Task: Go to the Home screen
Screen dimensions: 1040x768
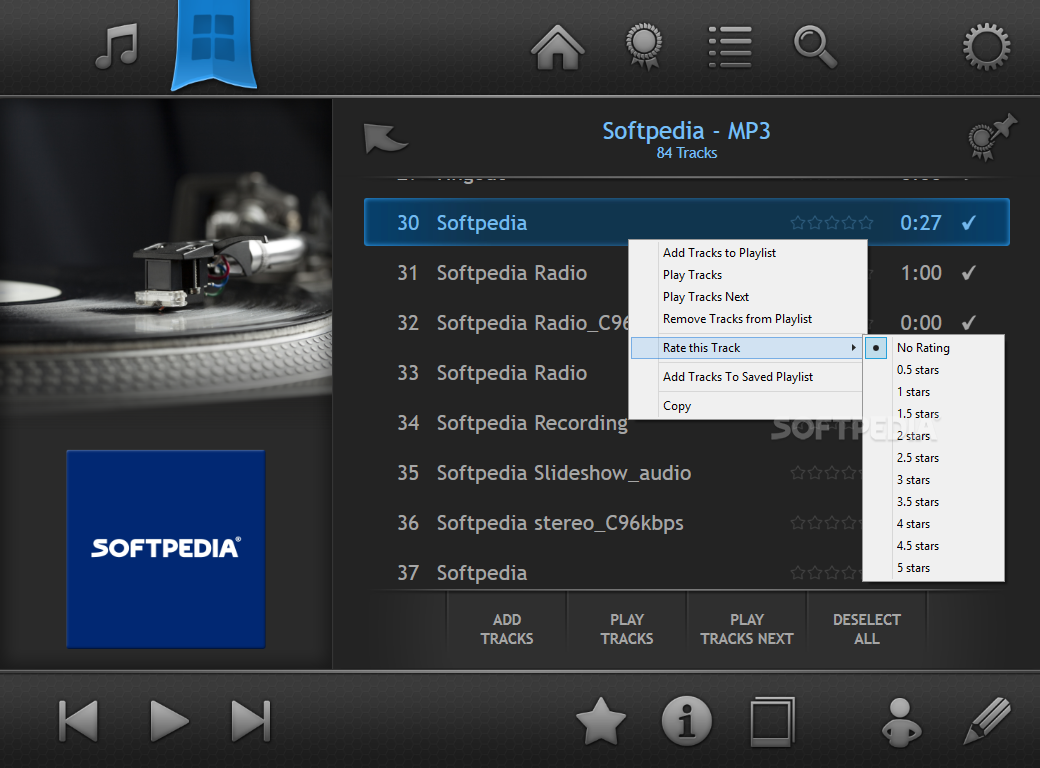Action: coord(557,47)
